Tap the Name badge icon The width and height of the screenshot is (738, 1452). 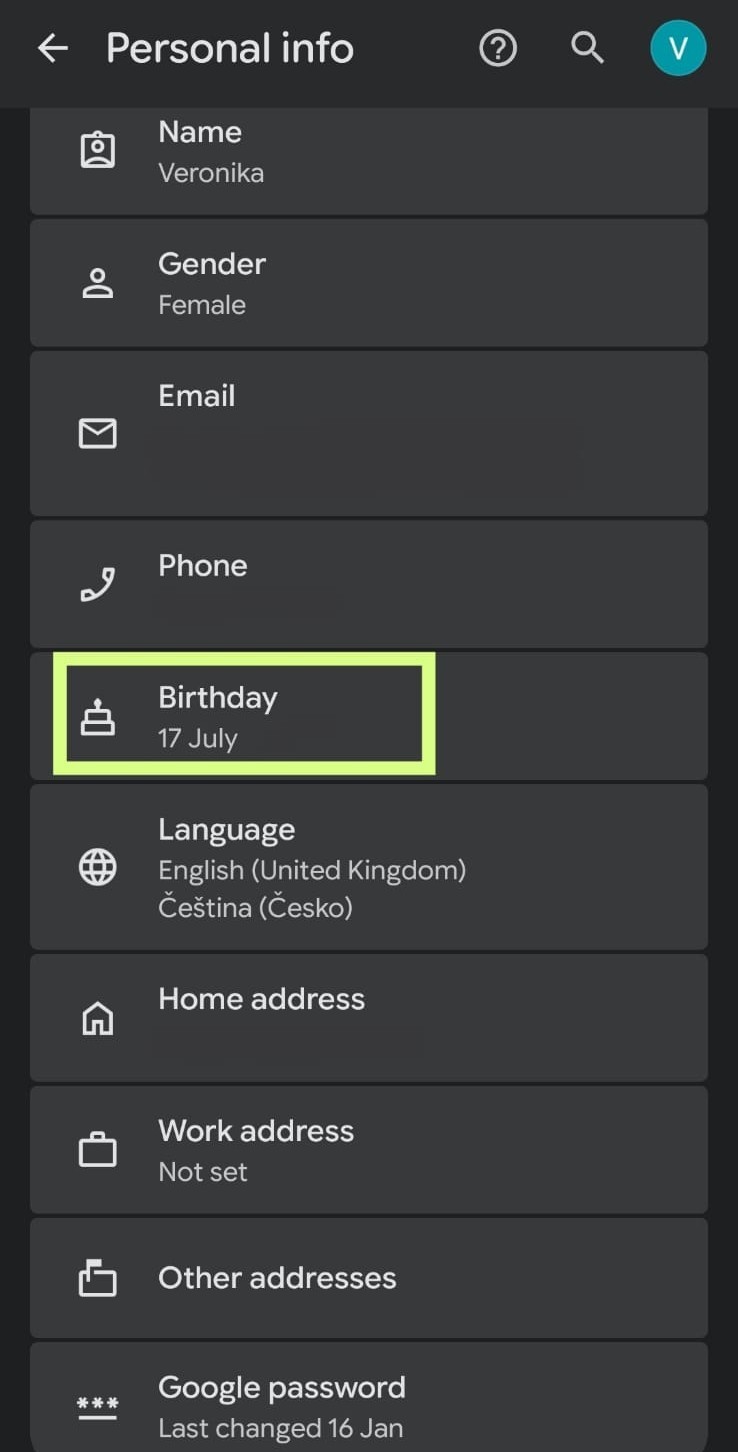(97, 150)
